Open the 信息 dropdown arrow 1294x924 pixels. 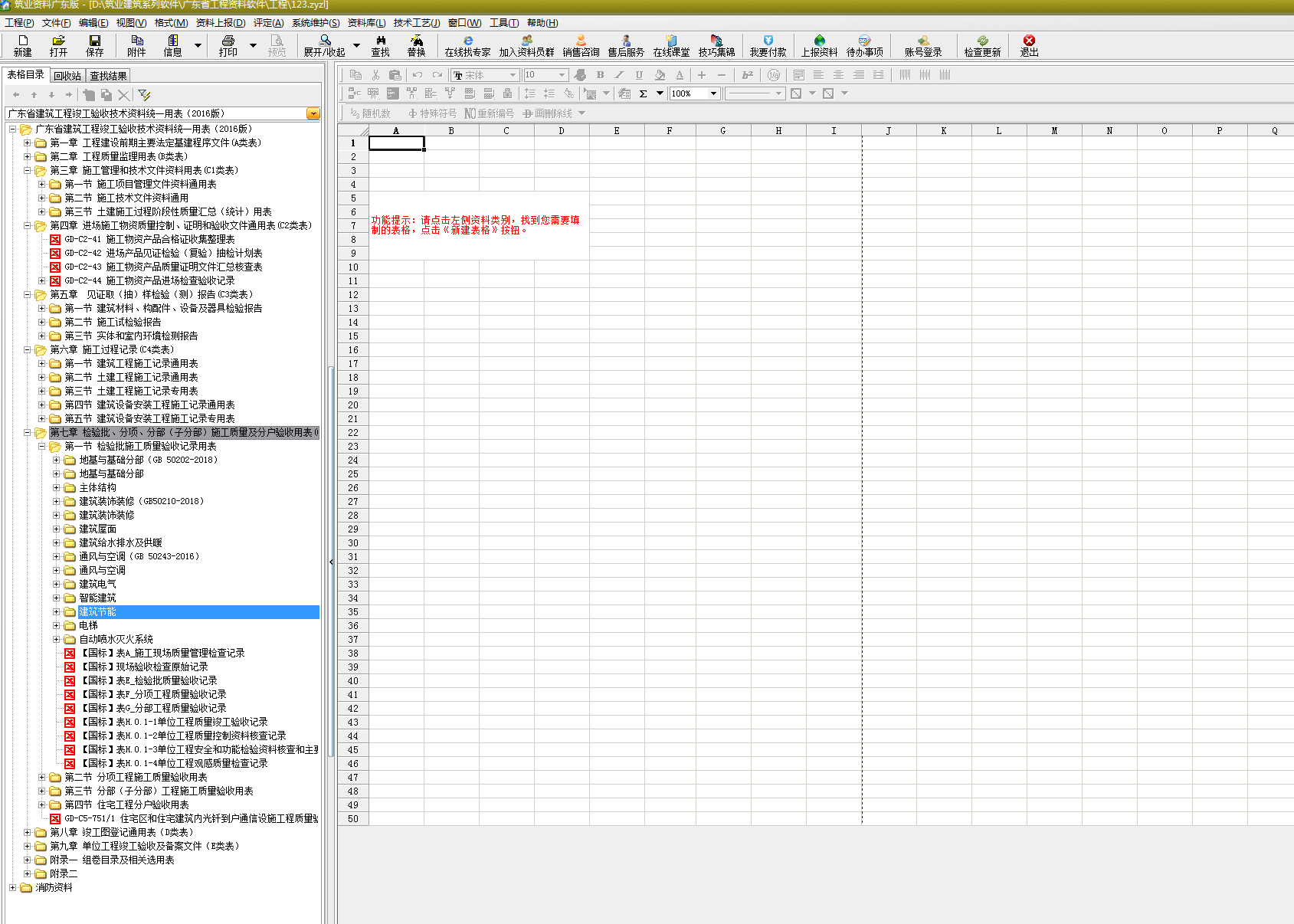(198, 45)
